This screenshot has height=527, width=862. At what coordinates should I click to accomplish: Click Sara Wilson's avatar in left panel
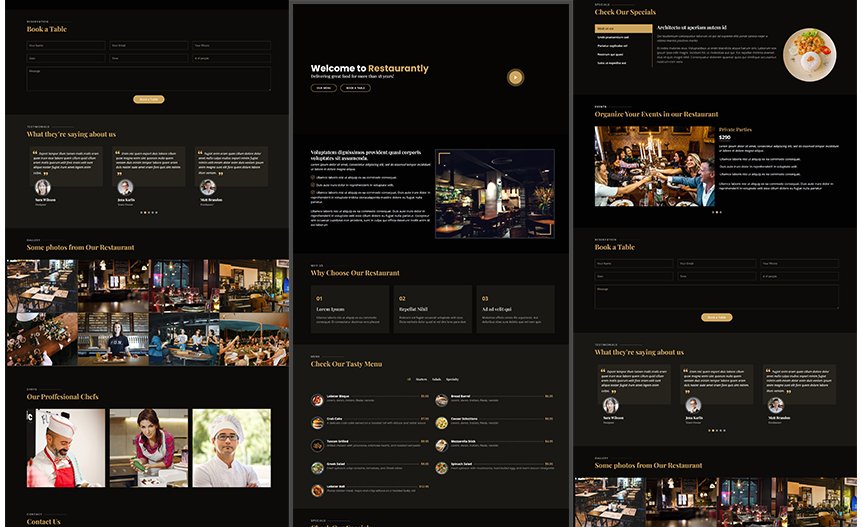pos(43,187)
